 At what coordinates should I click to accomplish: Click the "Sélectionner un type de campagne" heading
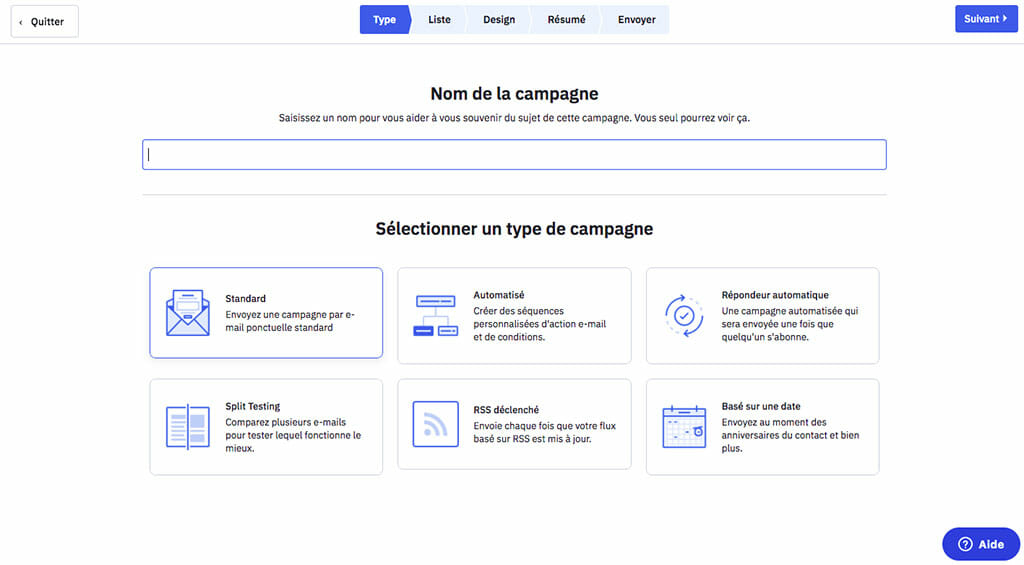point(515,229)
